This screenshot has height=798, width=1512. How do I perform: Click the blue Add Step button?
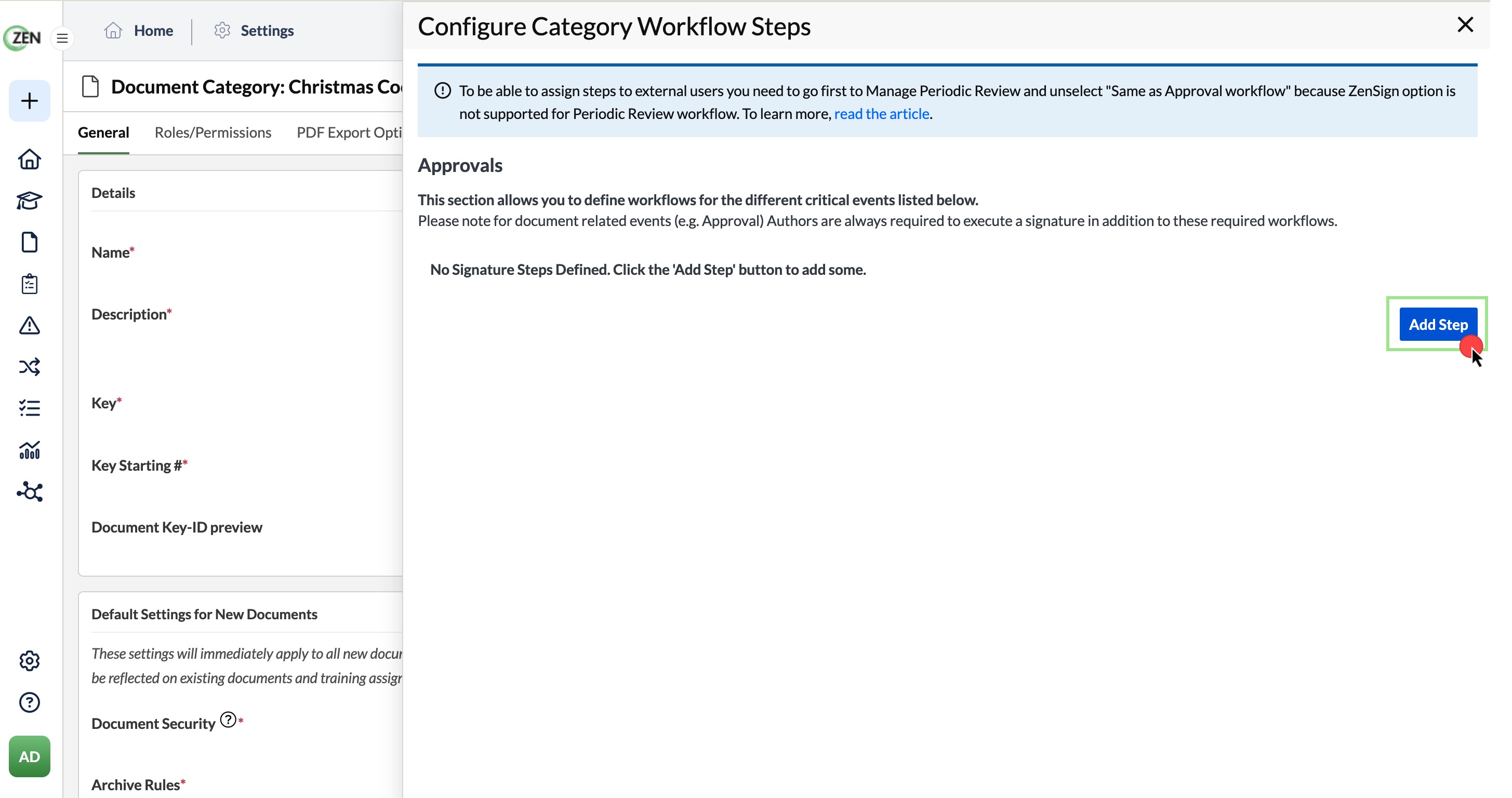(x=1438, y=324)
